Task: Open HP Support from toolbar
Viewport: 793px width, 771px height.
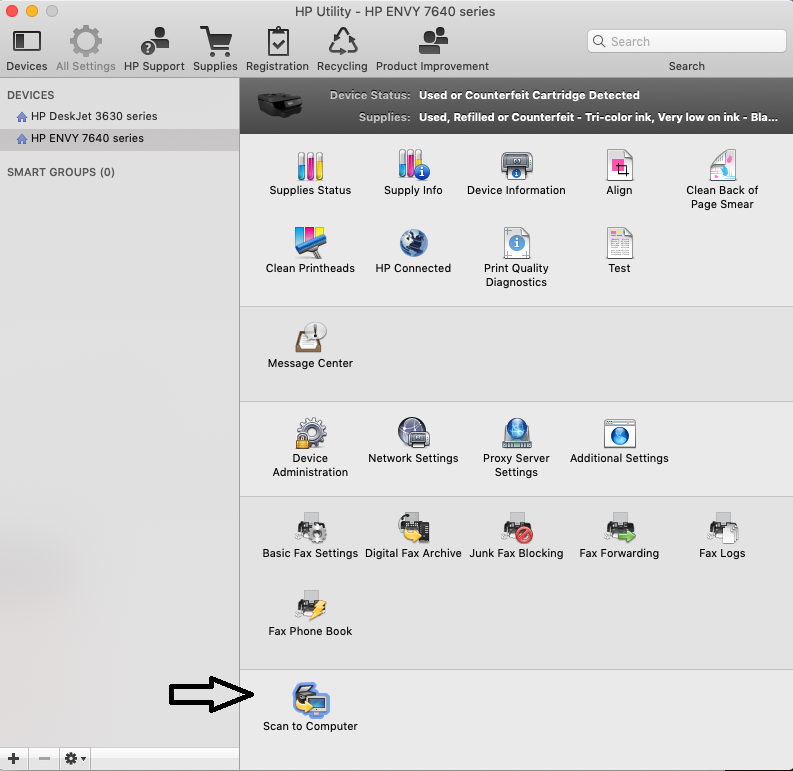Action: coord(154,50)
